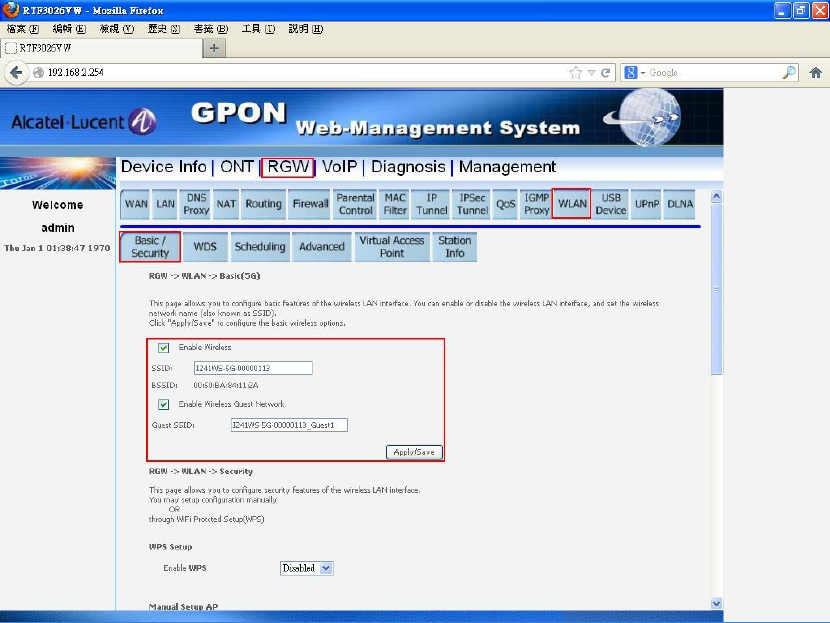Screen dimensions: 830x623
Task: Select the IP Tunnel tab
Action: coord(431,204)
